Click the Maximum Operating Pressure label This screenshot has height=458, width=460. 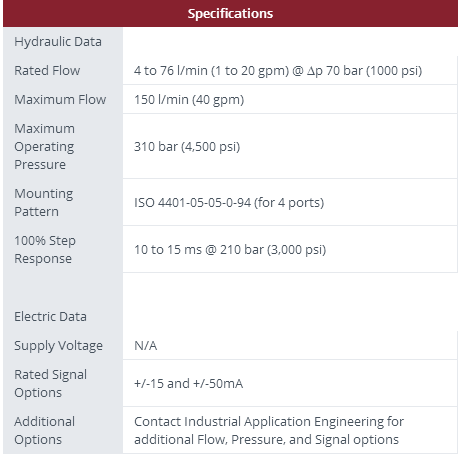pyautogui.click(x=44, y=147)
